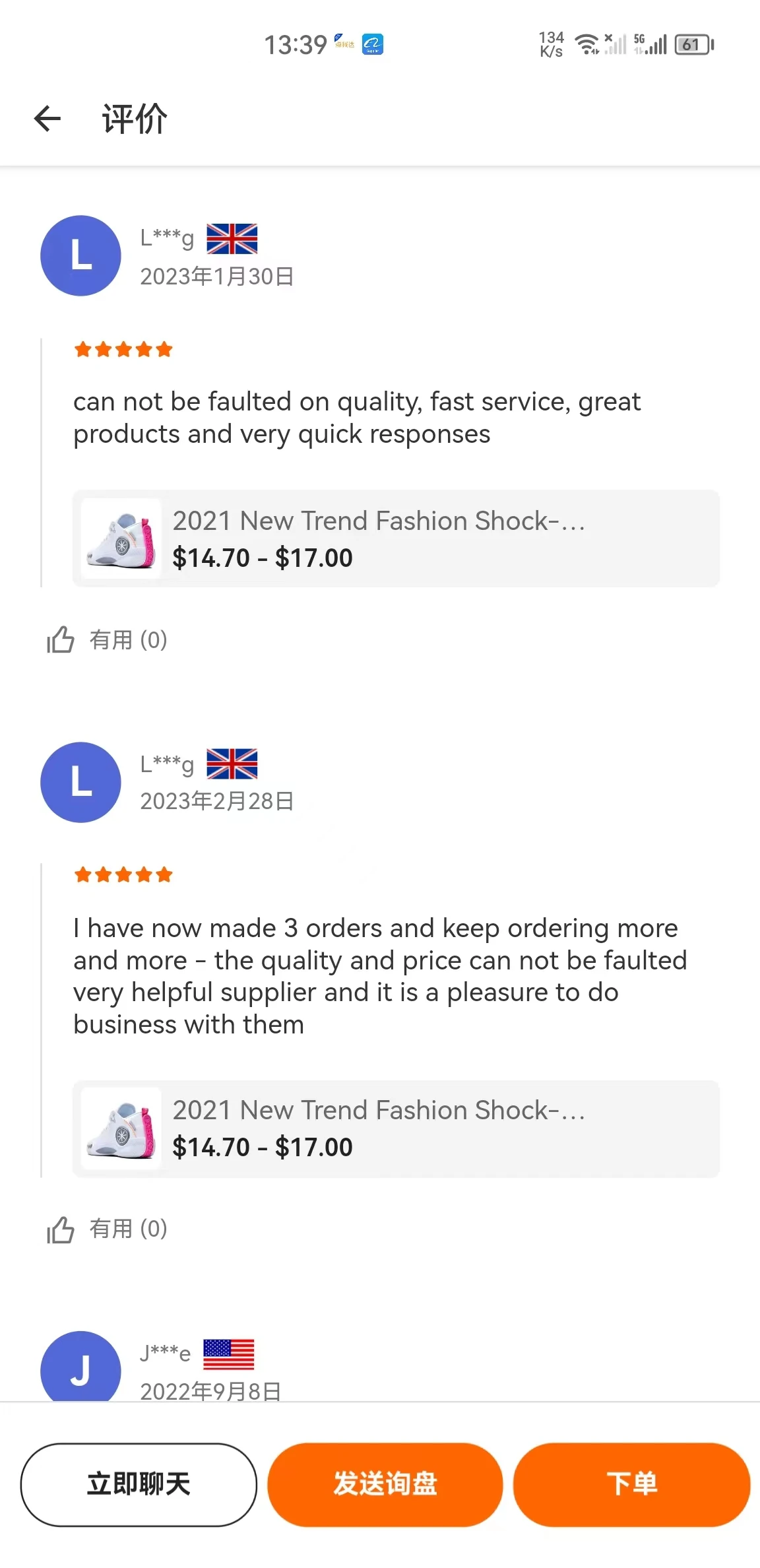This screenshot has width=760, height=1568.
Task: Tap the US flag next to J***e
Action: (x=228, y=1354)
